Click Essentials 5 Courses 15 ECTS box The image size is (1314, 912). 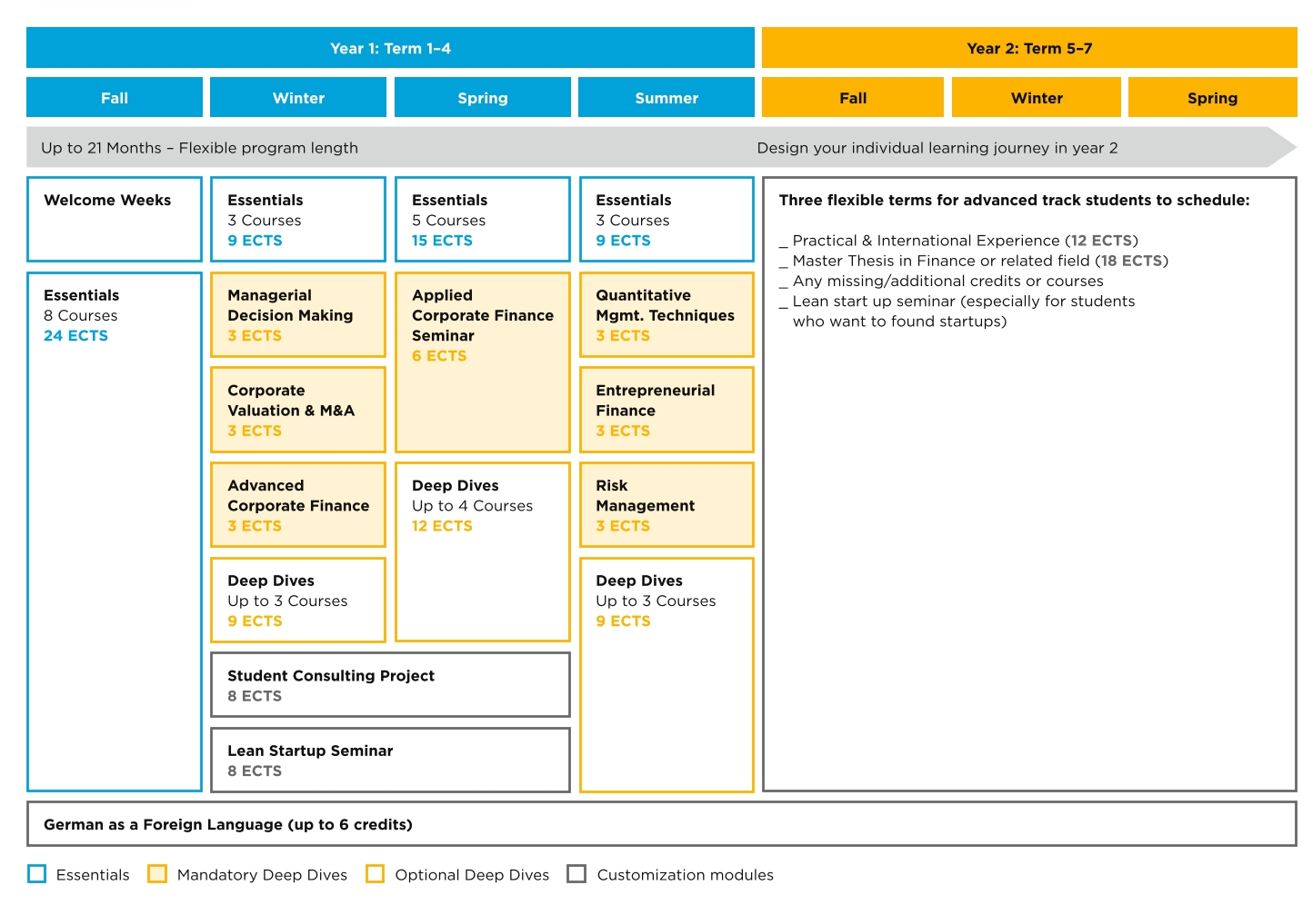click(x=482, y=219)
